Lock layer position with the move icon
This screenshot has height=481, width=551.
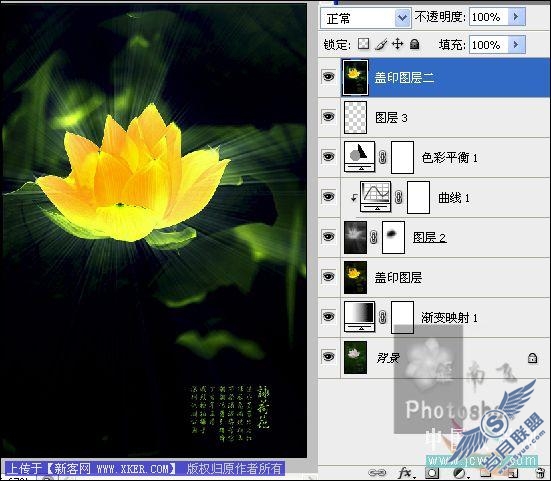(x=397, y=44)
